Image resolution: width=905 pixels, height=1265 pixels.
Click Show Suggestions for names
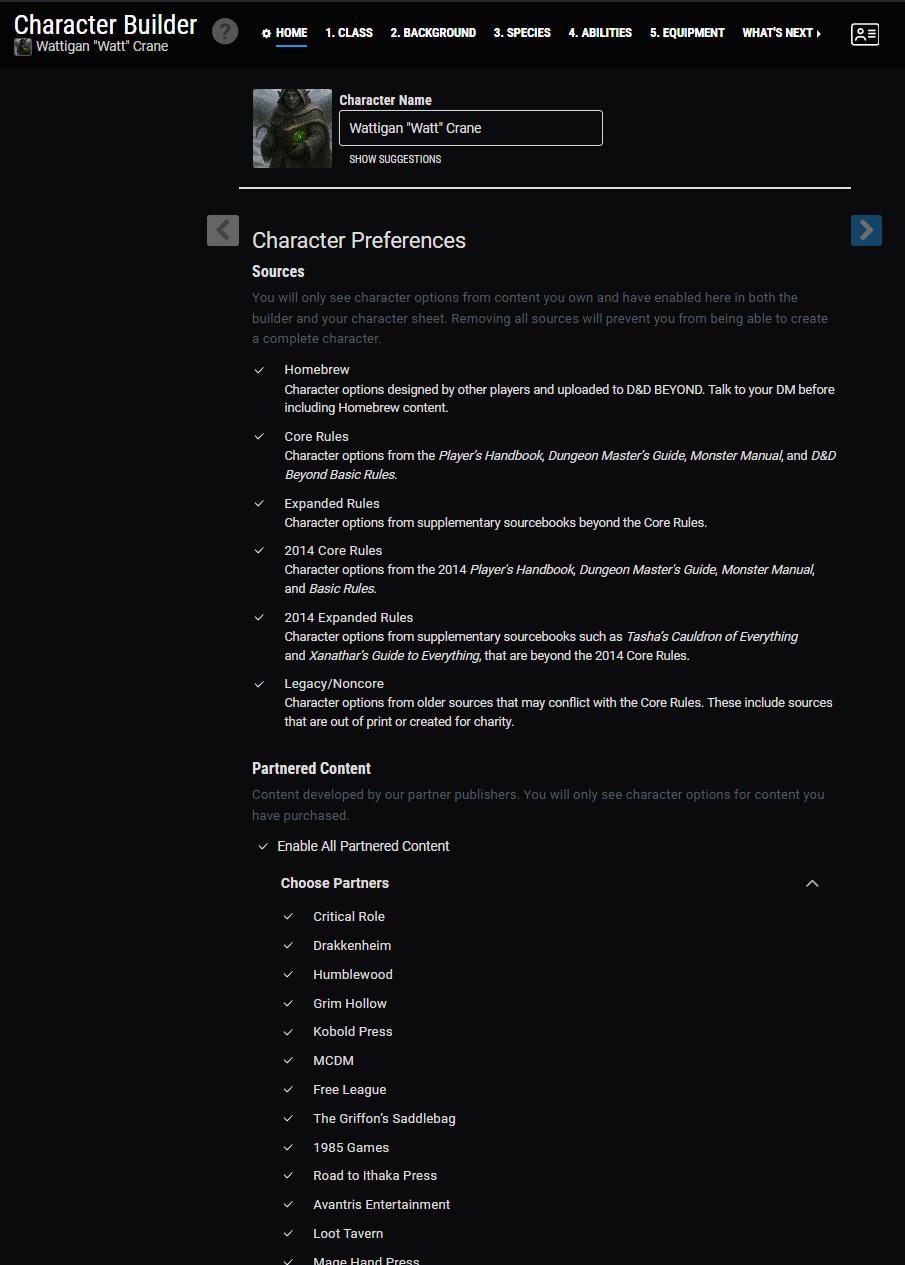[x=395, y=159]
